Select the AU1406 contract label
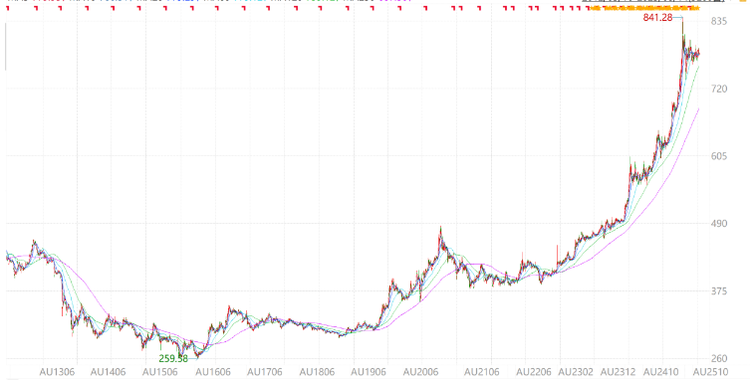Viewport: 750px width, 382px height. pyautogui.click(x=108, y=372)
